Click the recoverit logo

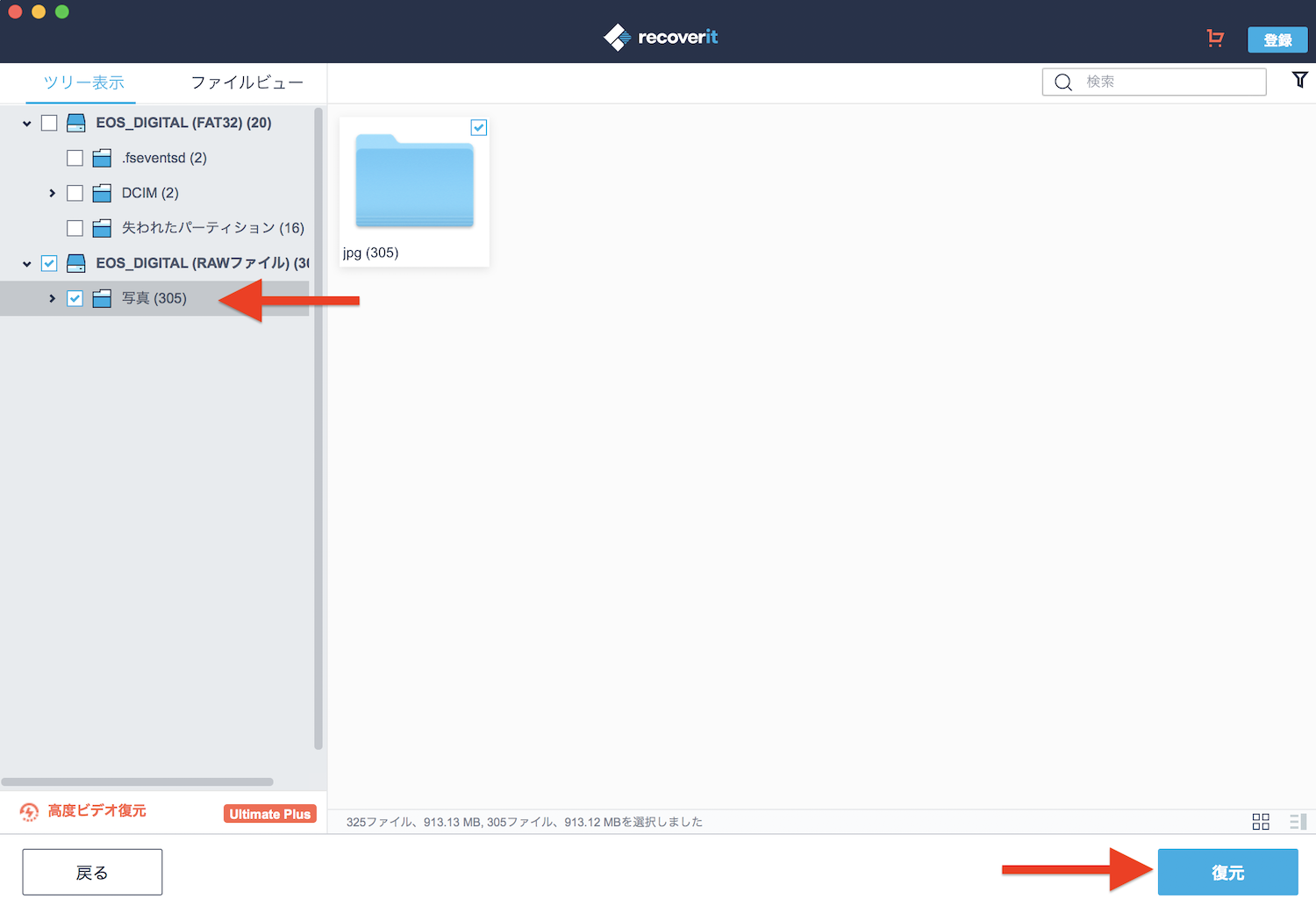coord(661,37)
